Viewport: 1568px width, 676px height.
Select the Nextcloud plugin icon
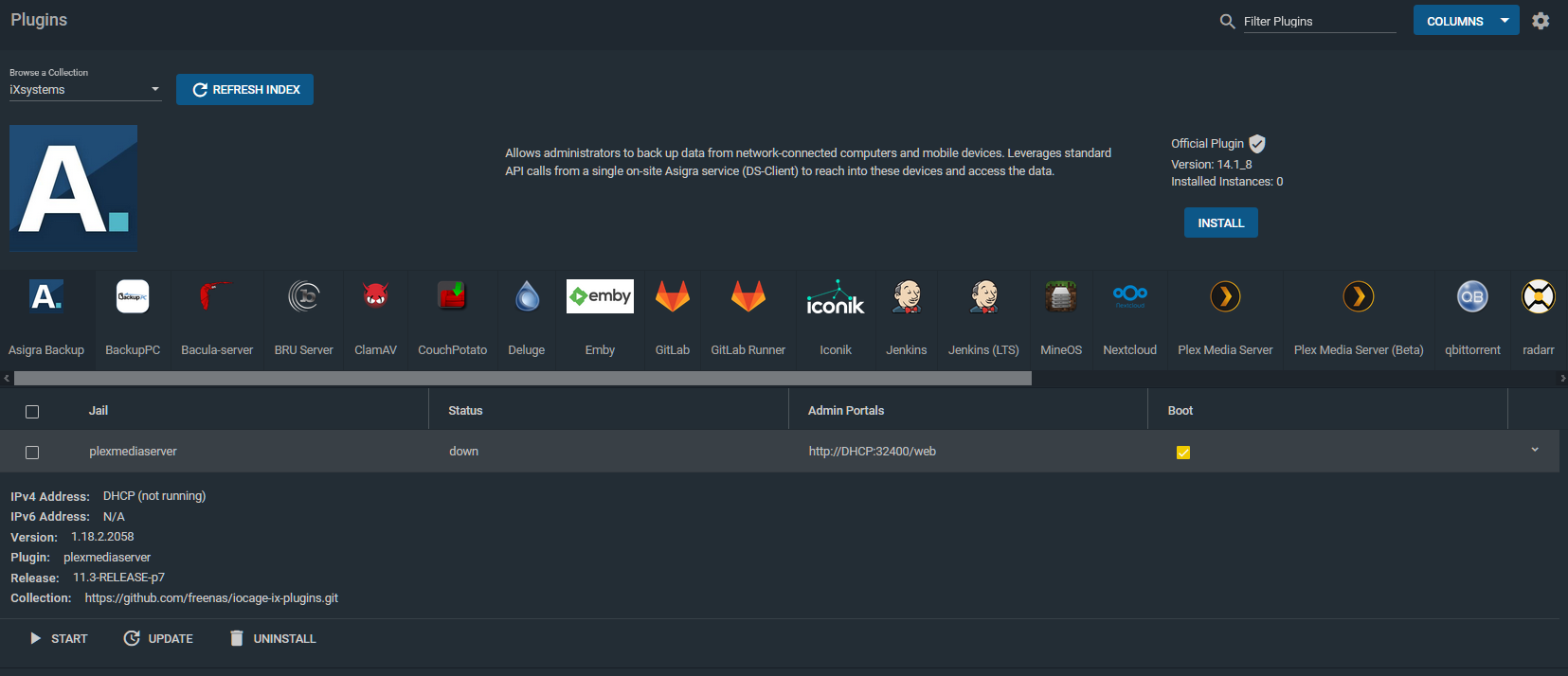1130,296
